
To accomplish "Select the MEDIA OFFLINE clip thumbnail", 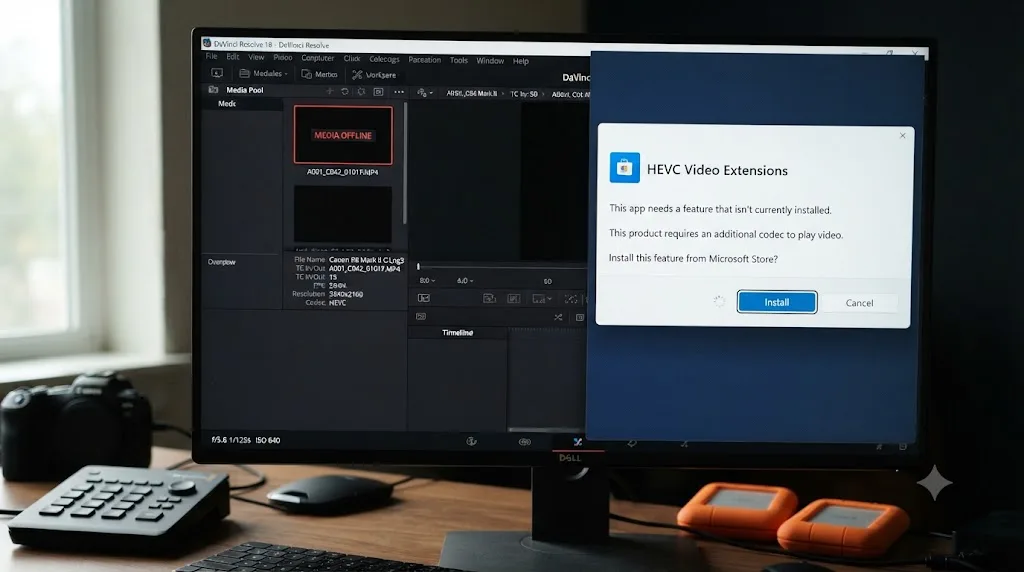I will click(343, 135).
